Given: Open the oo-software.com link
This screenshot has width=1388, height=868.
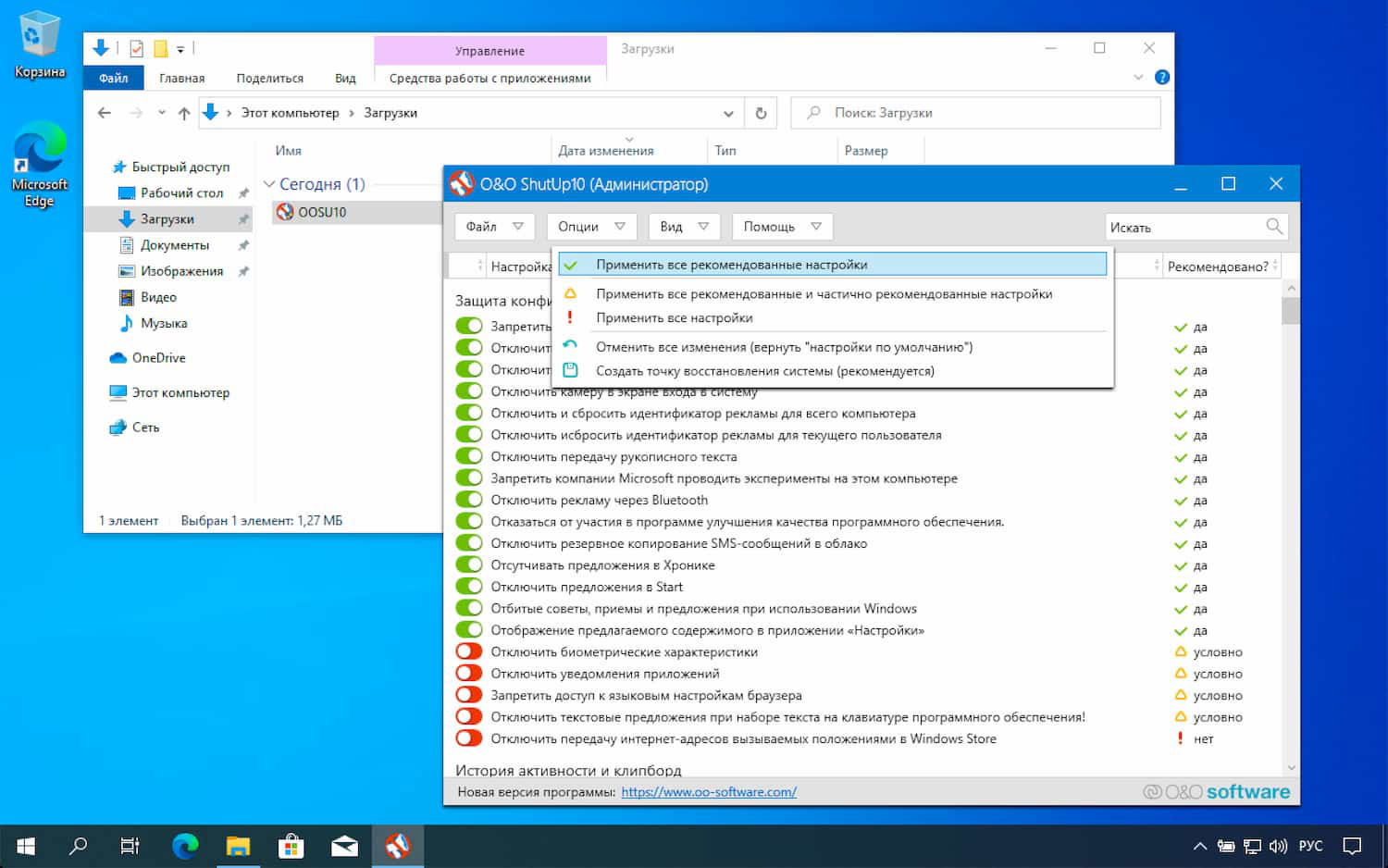Looking at the screenshot, I should click(710, 792).
